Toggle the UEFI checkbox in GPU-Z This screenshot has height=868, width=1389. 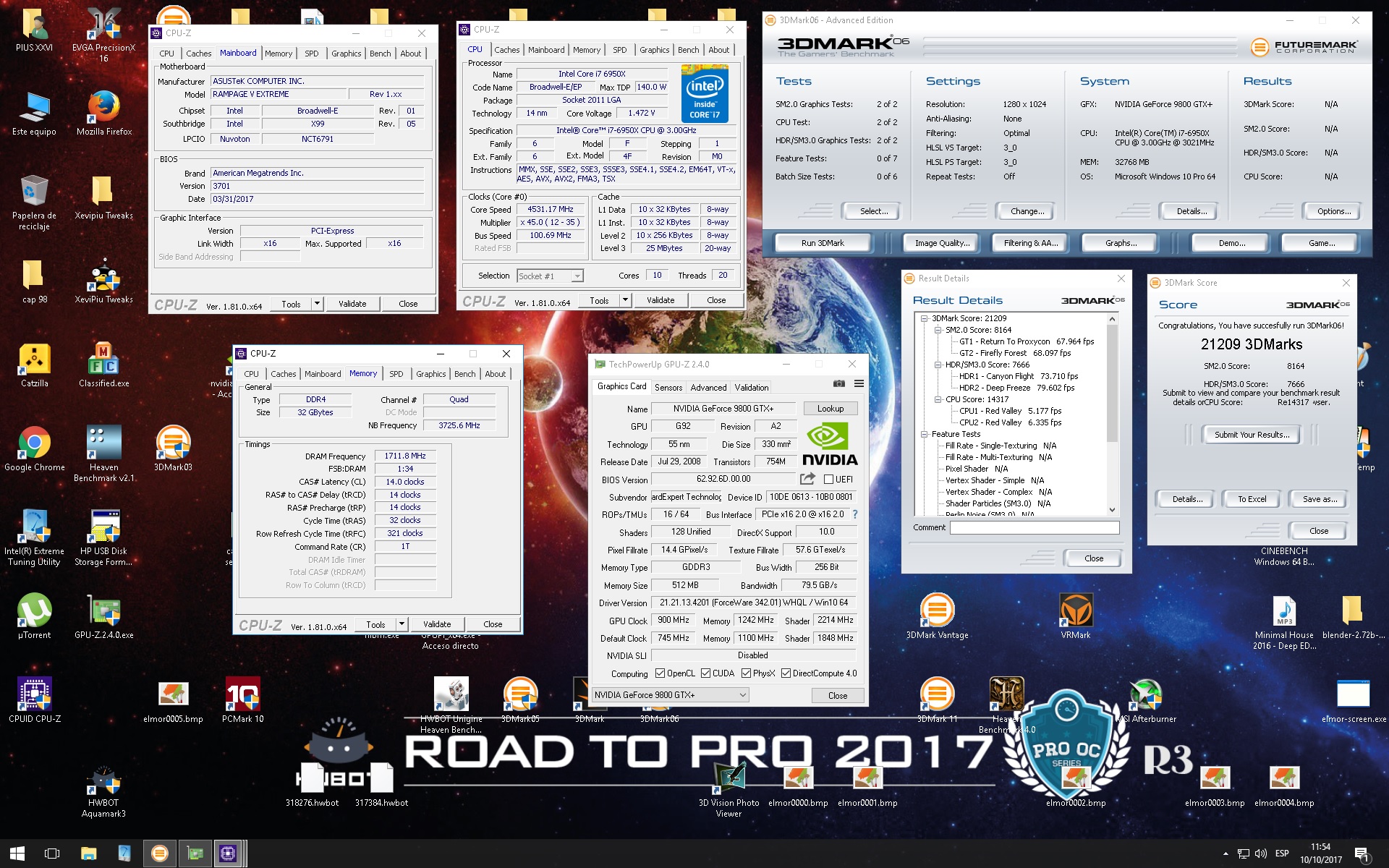[x=829, y=480]
